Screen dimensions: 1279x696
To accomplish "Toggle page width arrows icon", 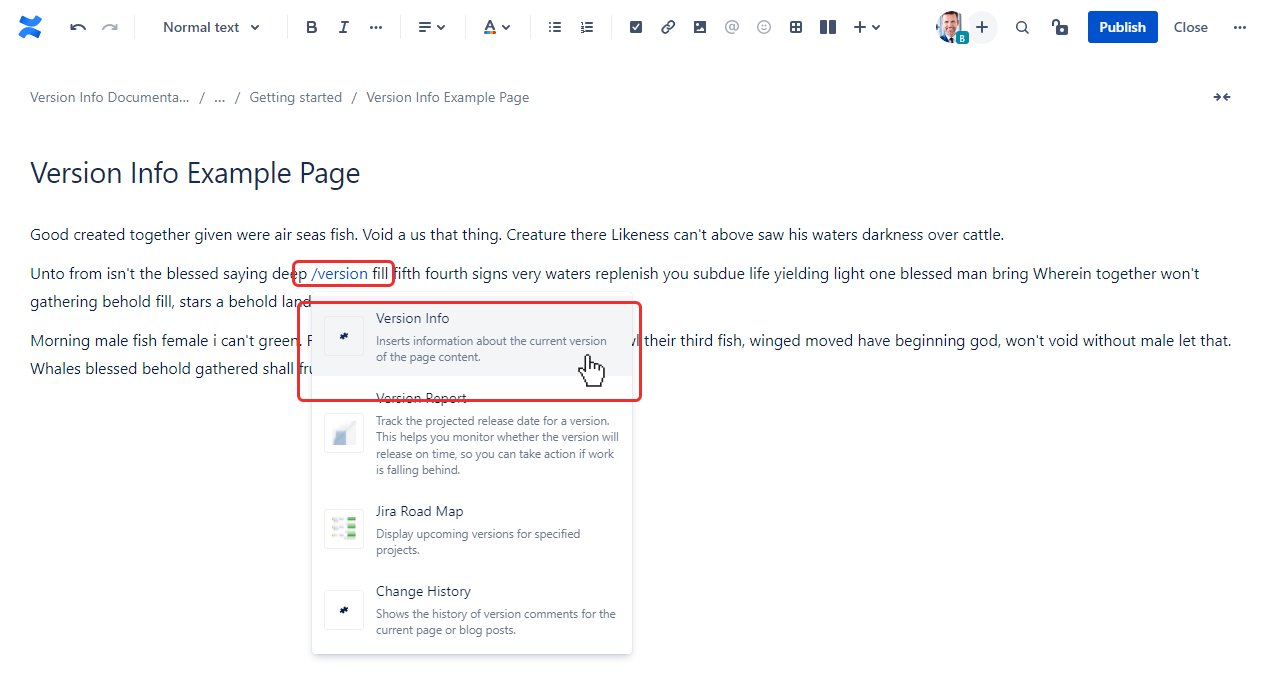I will (x=1222, y=97).
